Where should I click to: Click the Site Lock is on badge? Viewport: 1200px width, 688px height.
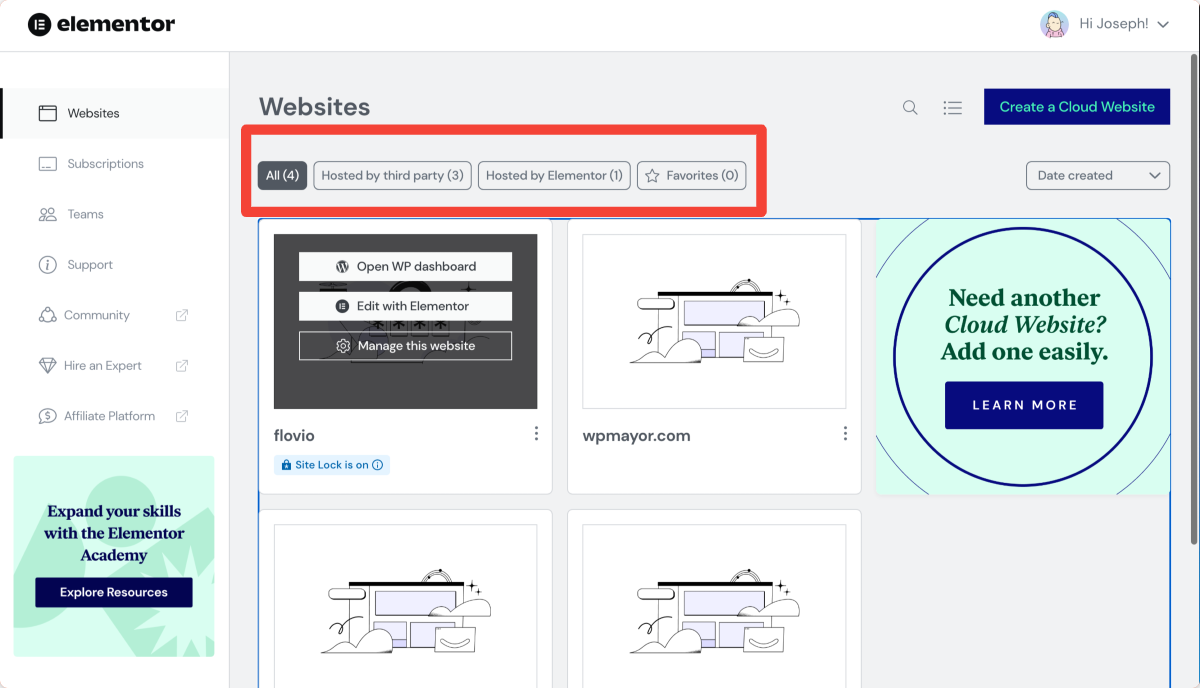331,465
